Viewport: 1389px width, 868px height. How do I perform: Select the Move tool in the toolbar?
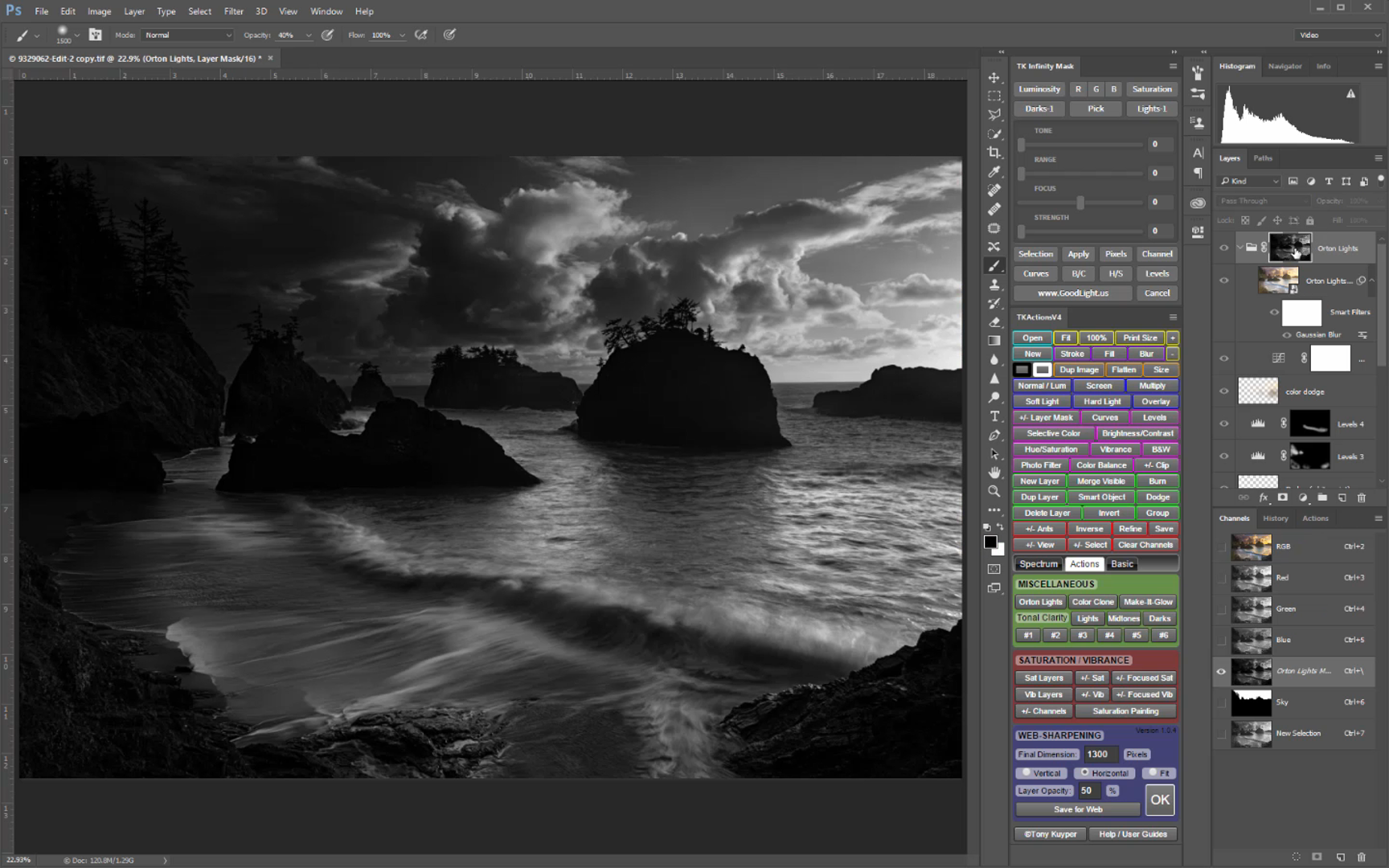pos(994,78)
